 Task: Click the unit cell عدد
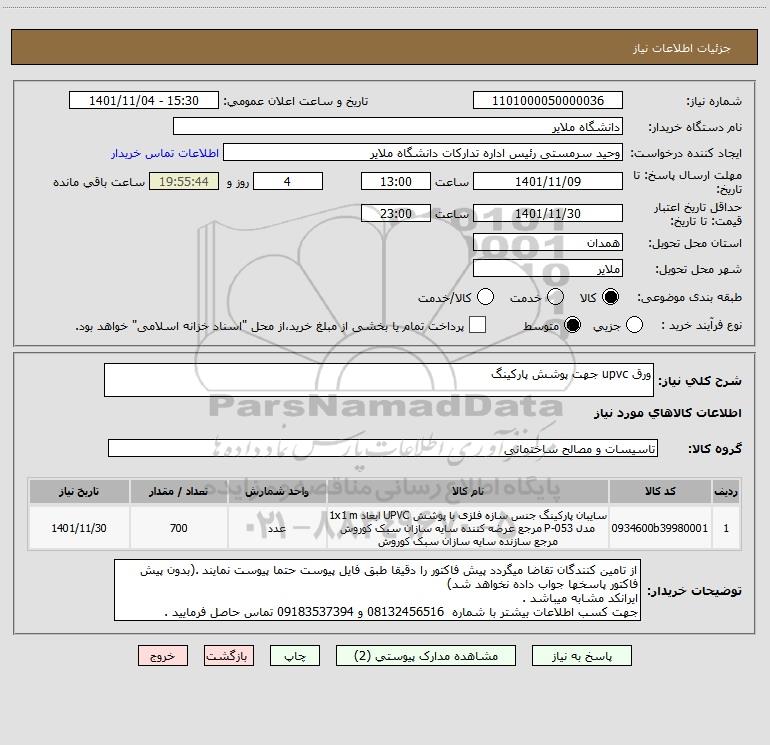pos(277,528)
